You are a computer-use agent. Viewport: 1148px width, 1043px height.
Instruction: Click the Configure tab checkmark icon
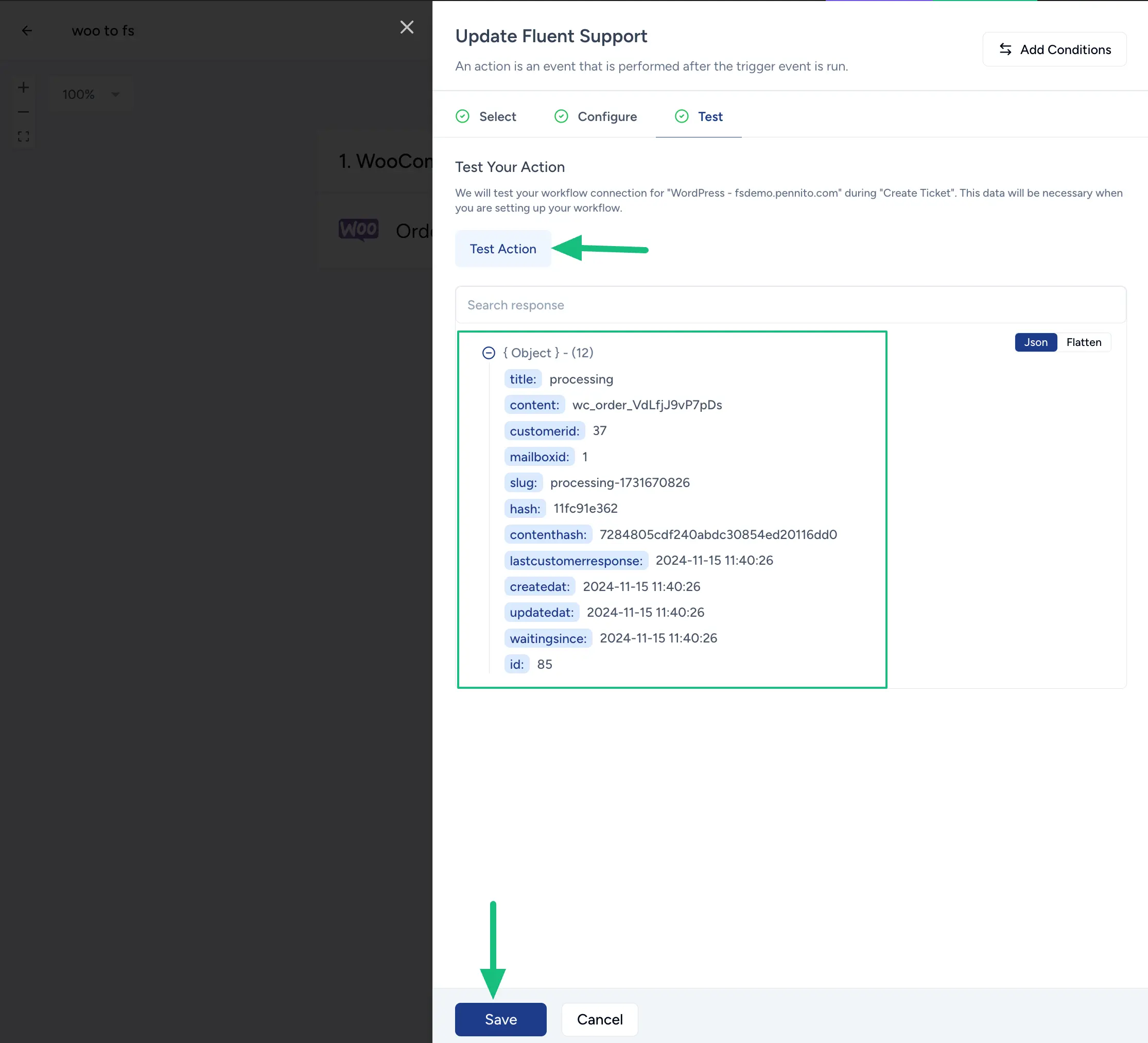coord(561,116)
